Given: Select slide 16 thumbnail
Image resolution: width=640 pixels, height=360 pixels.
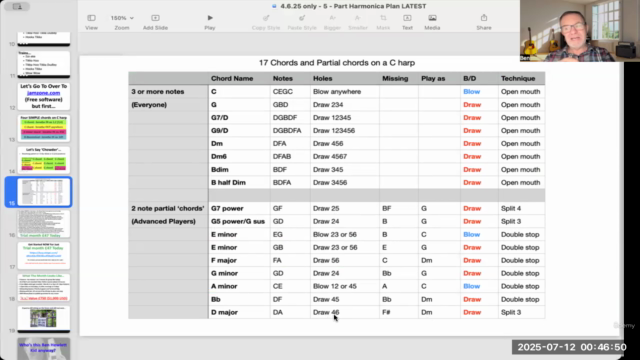Looking at the screenshot, I should pos(44,224).
